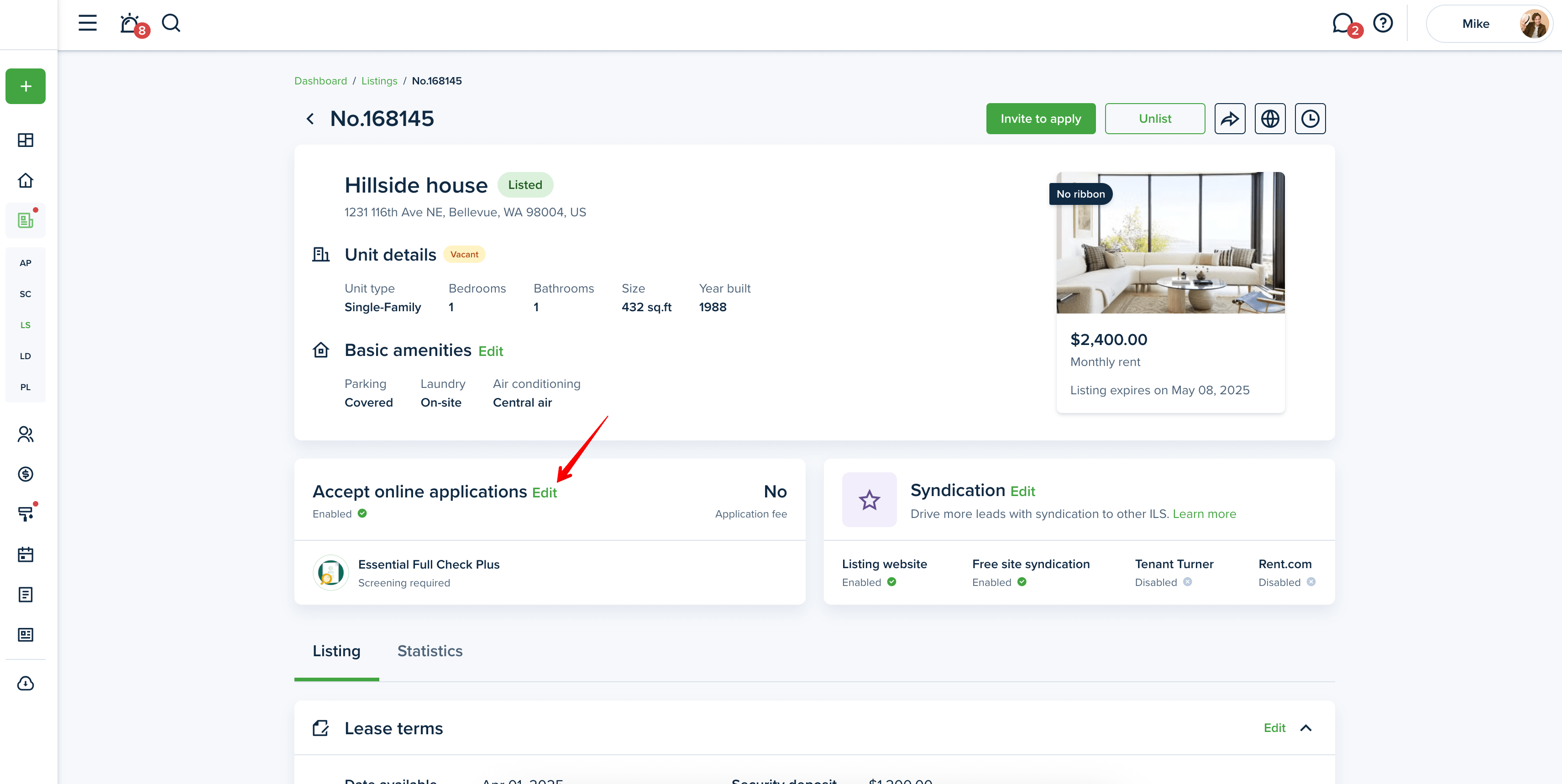Click the Unit details building icon
1562x784 pixels.
tap(321, 254)
